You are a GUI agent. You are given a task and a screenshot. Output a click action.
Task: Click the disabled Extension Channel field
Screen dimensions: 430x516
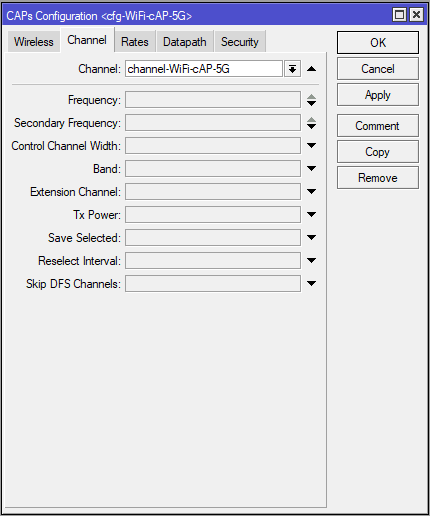[213, 192]
